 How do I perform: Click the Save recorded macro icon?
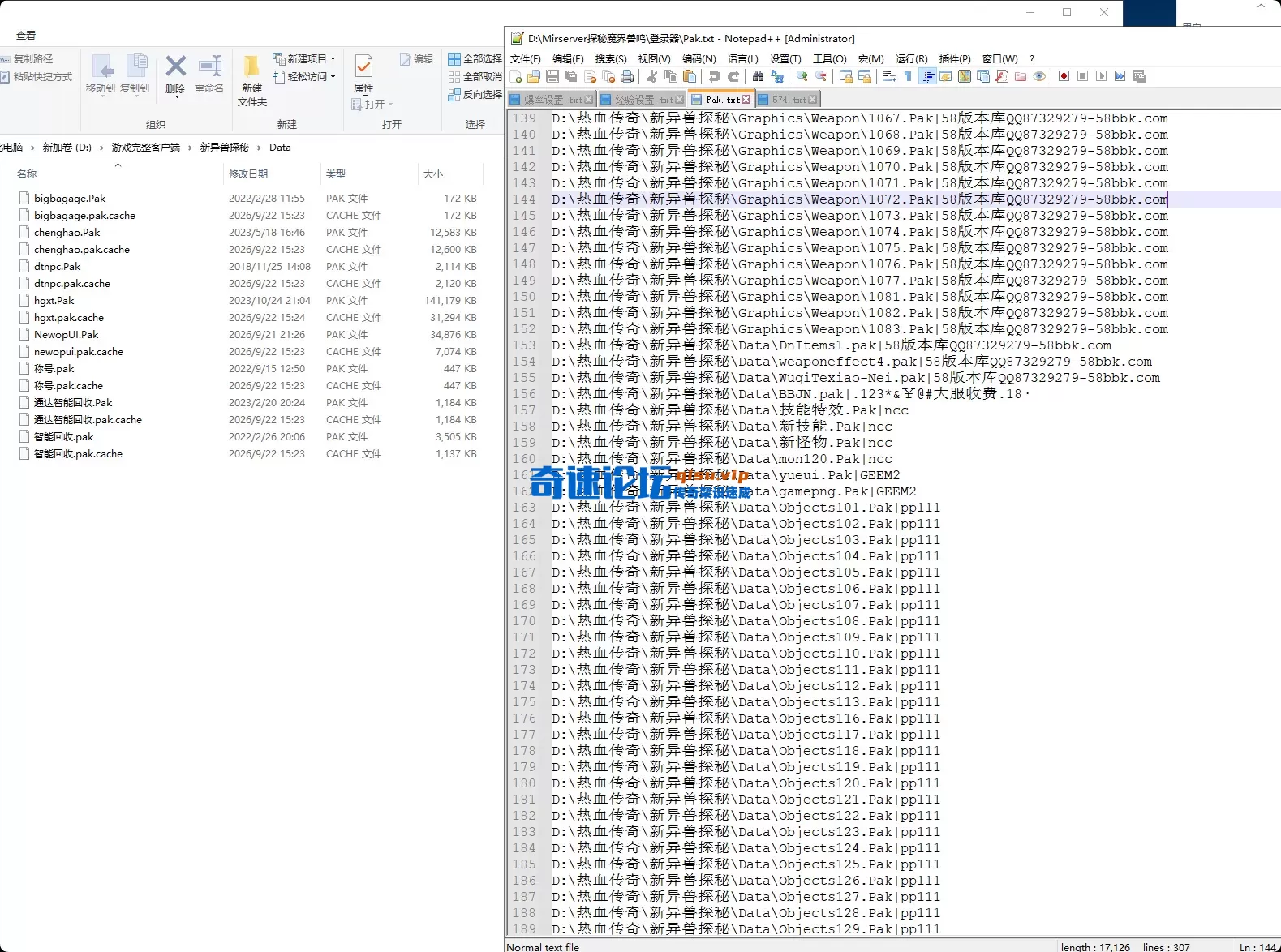tap(1138, 76)
